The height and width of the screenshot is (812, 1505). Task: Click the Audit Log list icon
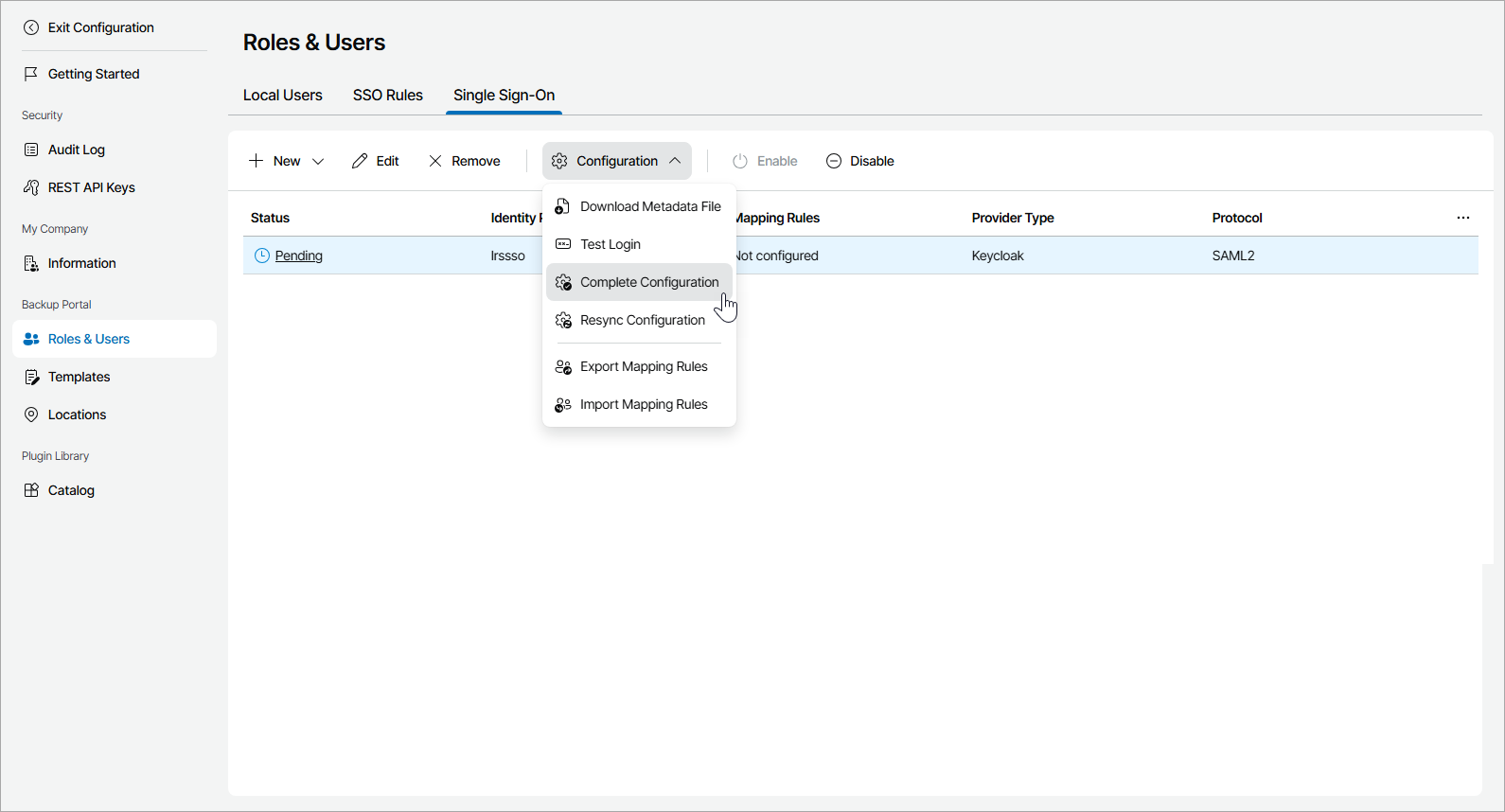pyautogui.click(x=31, y=150)
